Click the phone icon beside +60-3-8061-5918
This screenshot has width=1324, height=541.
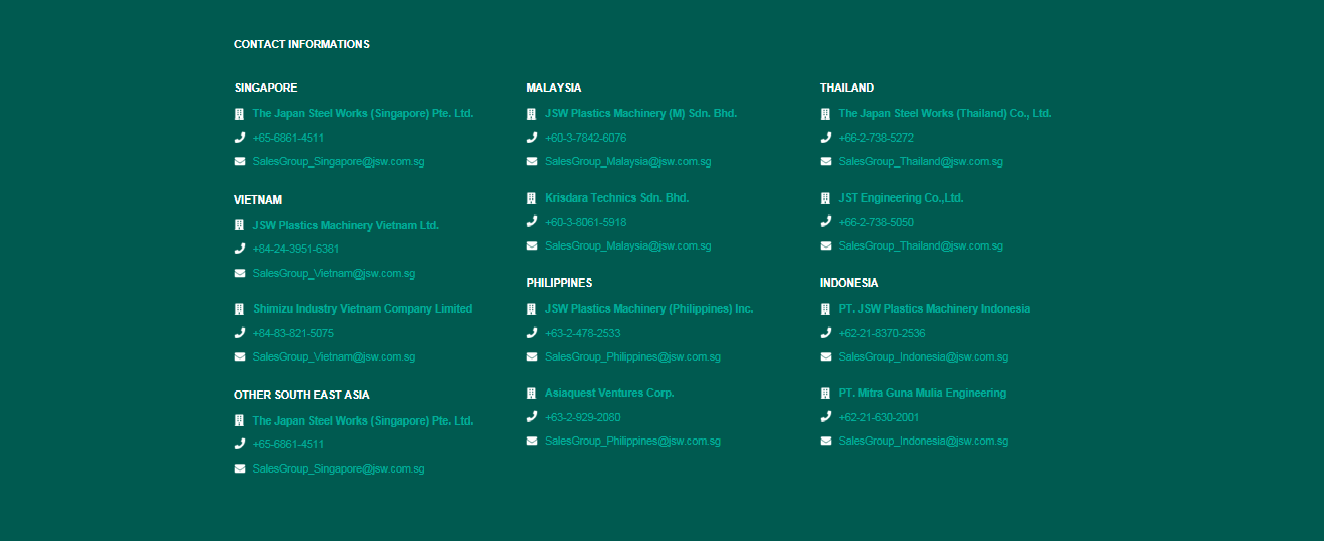click(532, 222)
